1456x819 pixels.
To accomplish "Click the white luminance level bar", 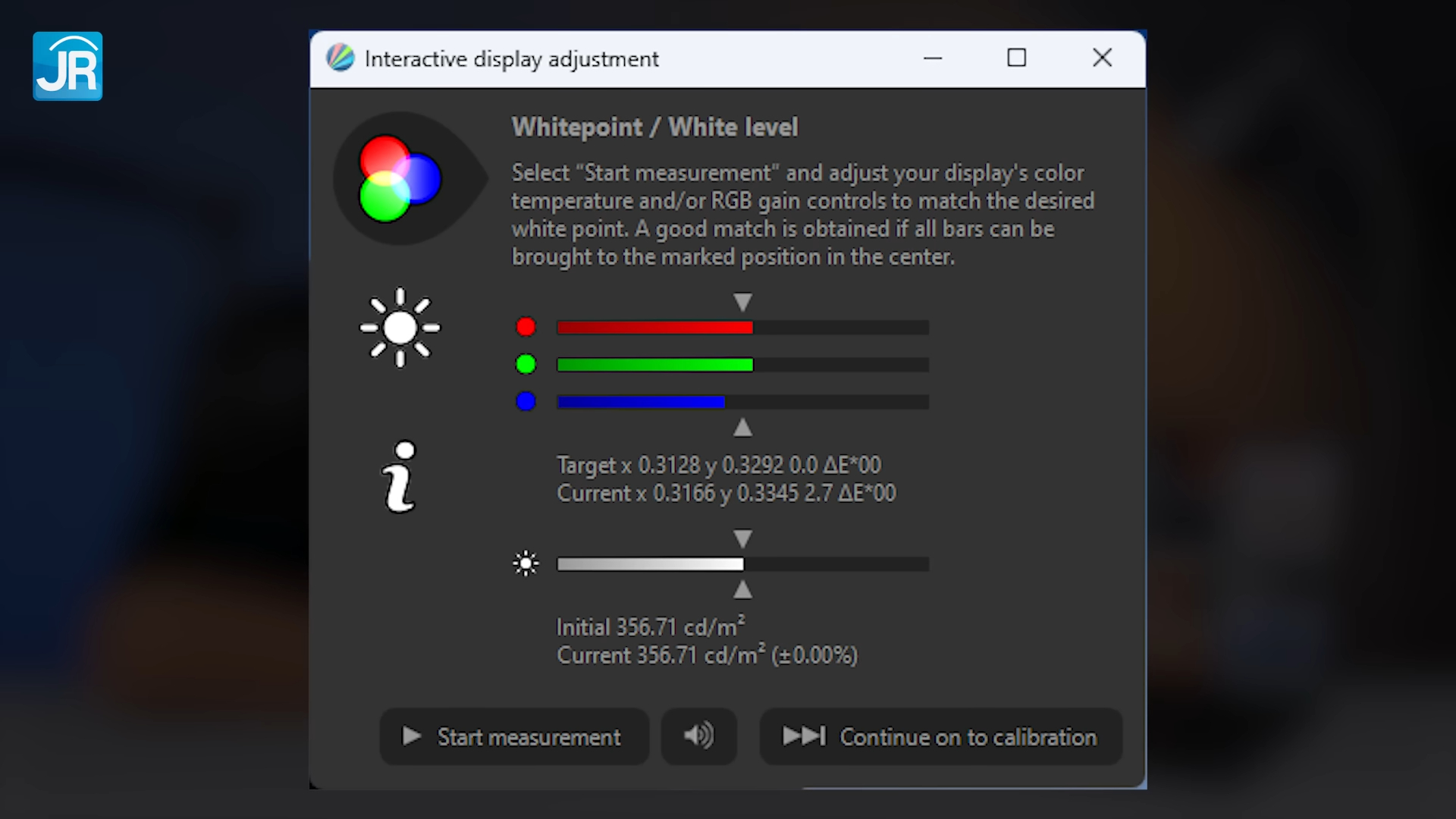I will (x=742, y=564).
